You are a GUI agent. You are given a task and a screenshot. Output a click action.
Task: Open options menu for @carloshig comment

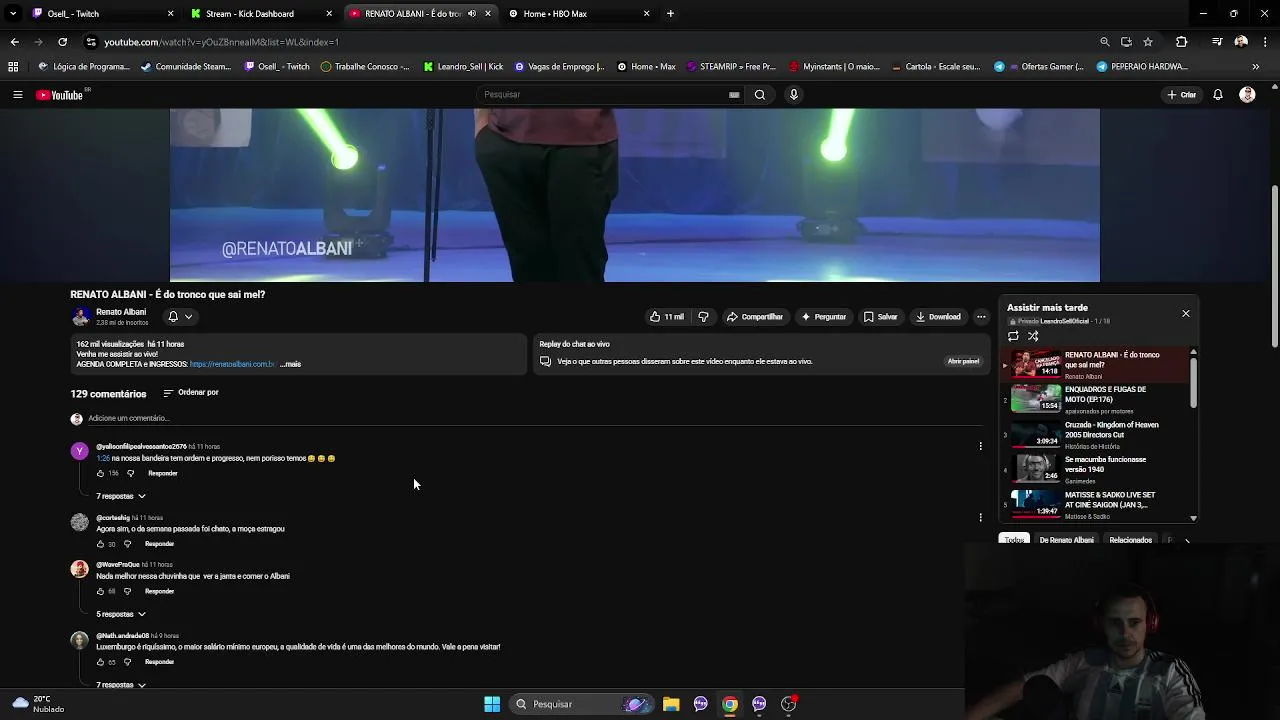click(x=980, y=518)
